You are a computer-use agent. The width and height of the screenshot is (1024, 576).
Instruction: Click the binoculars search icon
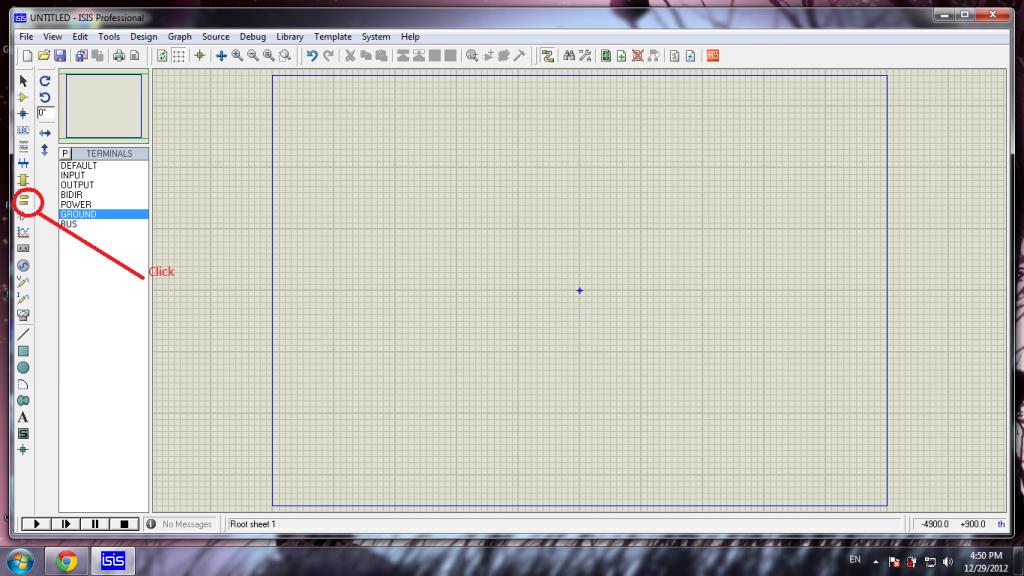(x=569, y=56)
